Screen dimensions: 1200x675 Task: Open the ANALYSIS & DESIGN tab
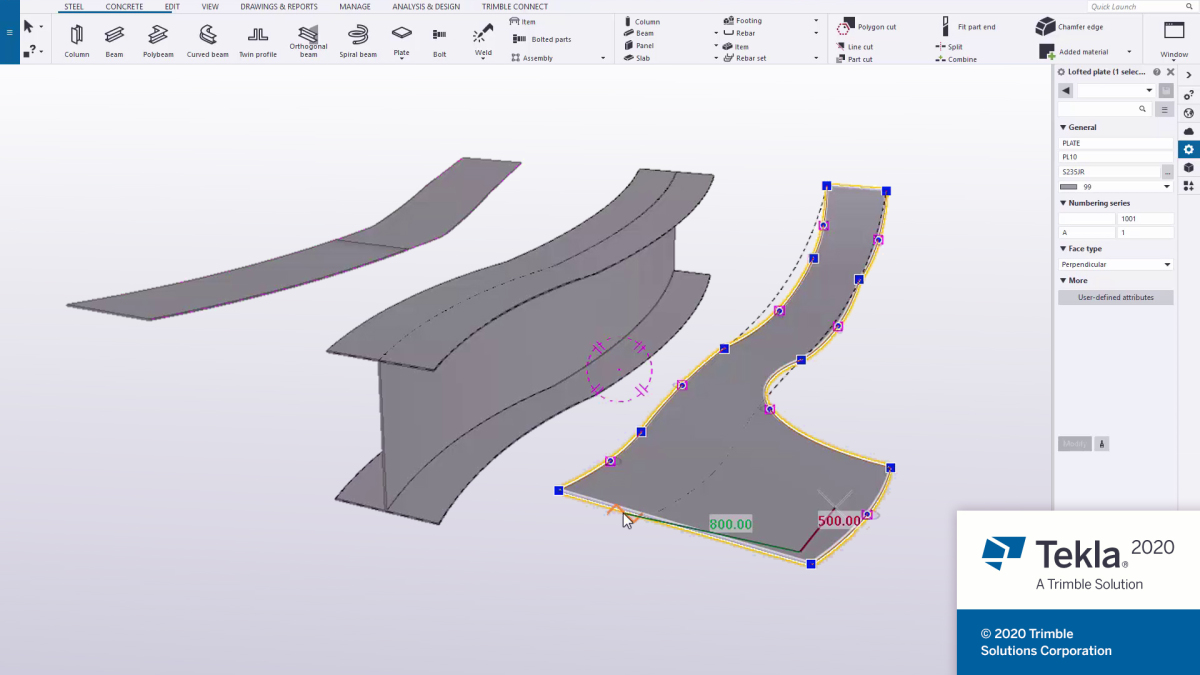(x=424, y=6)
